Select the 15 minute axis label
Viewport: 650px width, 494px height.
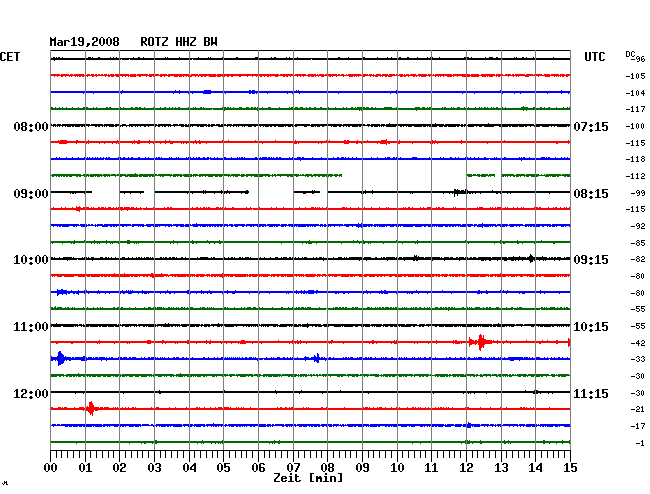point(570,468)
